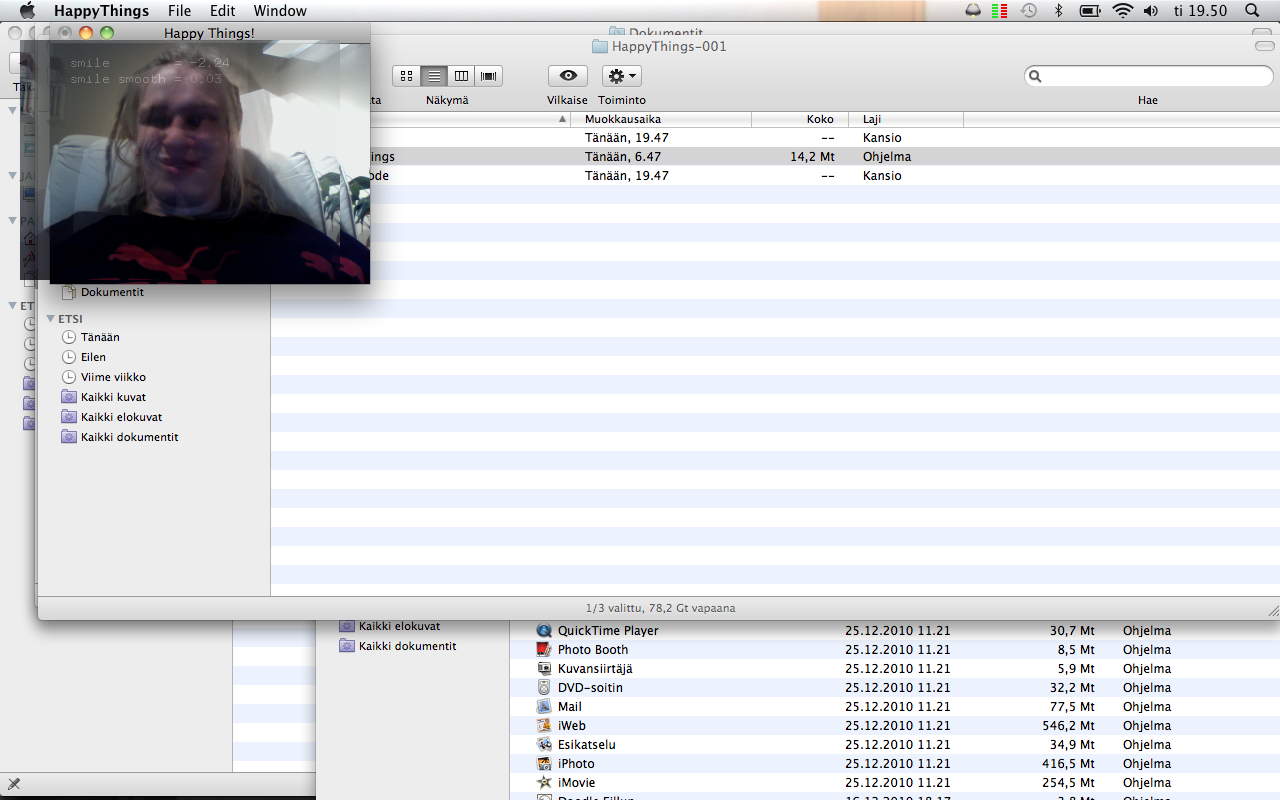Select Photo Booth application row
The image size is (1280, 800).
[592, 650]
